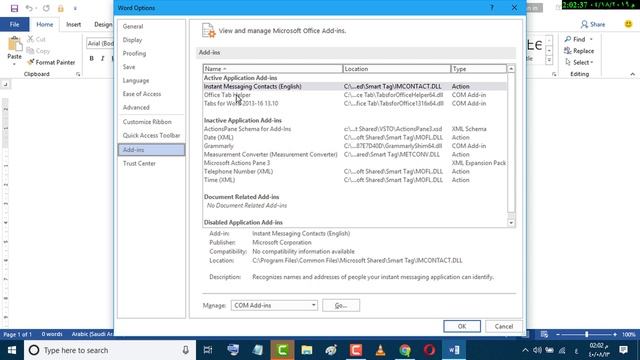The image size is (640, 360).
Task: Open VLC media player from taskbar
Action: (x=380, y=350)
